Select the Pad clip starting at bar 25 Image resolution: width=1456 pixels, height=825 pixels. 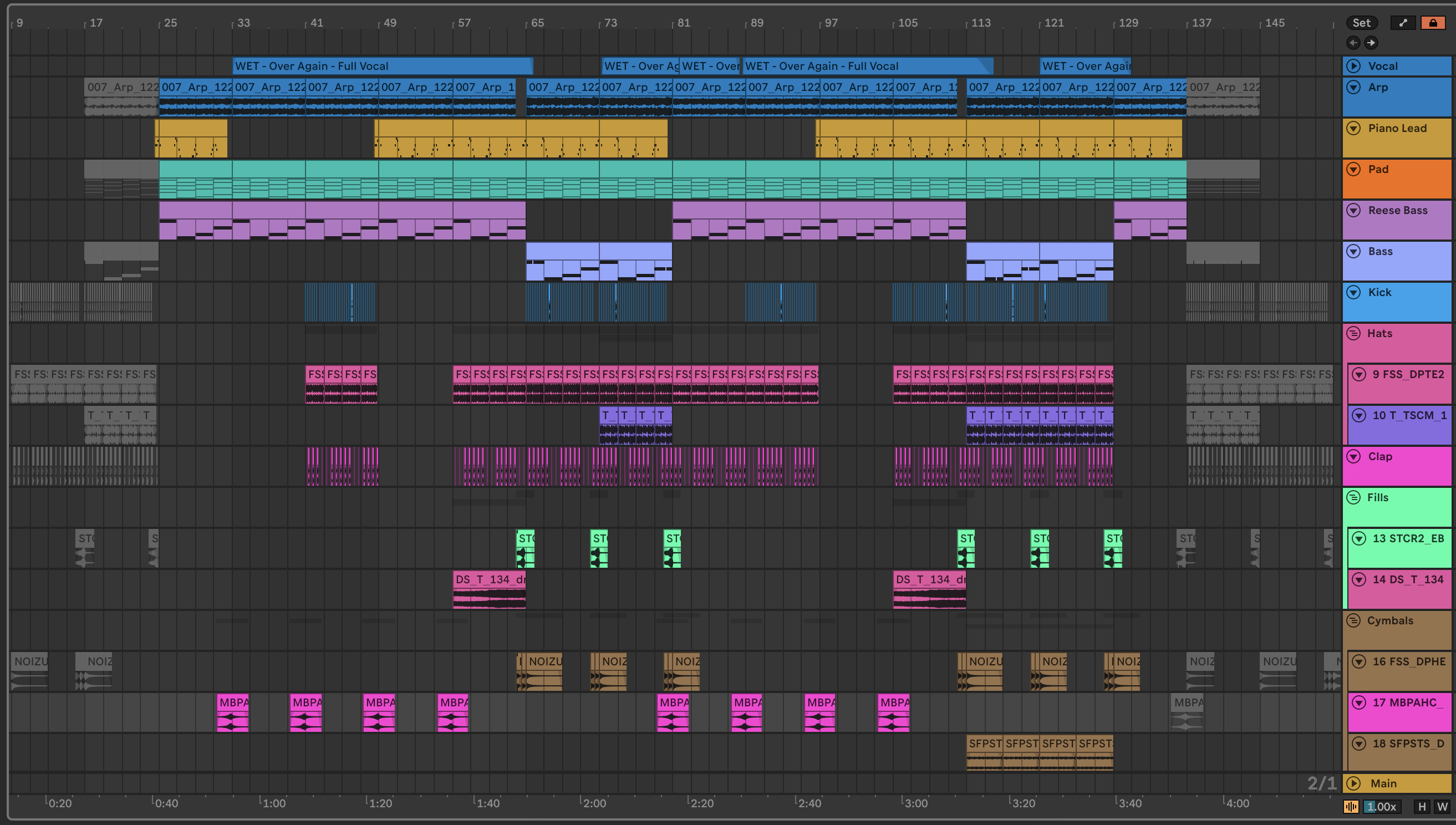(196, 179)
